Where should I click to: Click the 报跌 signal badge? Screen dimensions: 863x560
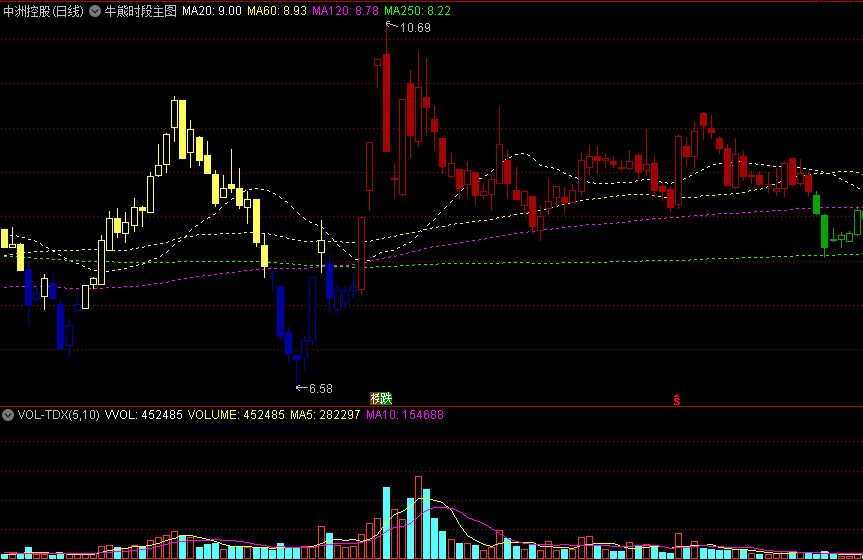click(381, 398)
